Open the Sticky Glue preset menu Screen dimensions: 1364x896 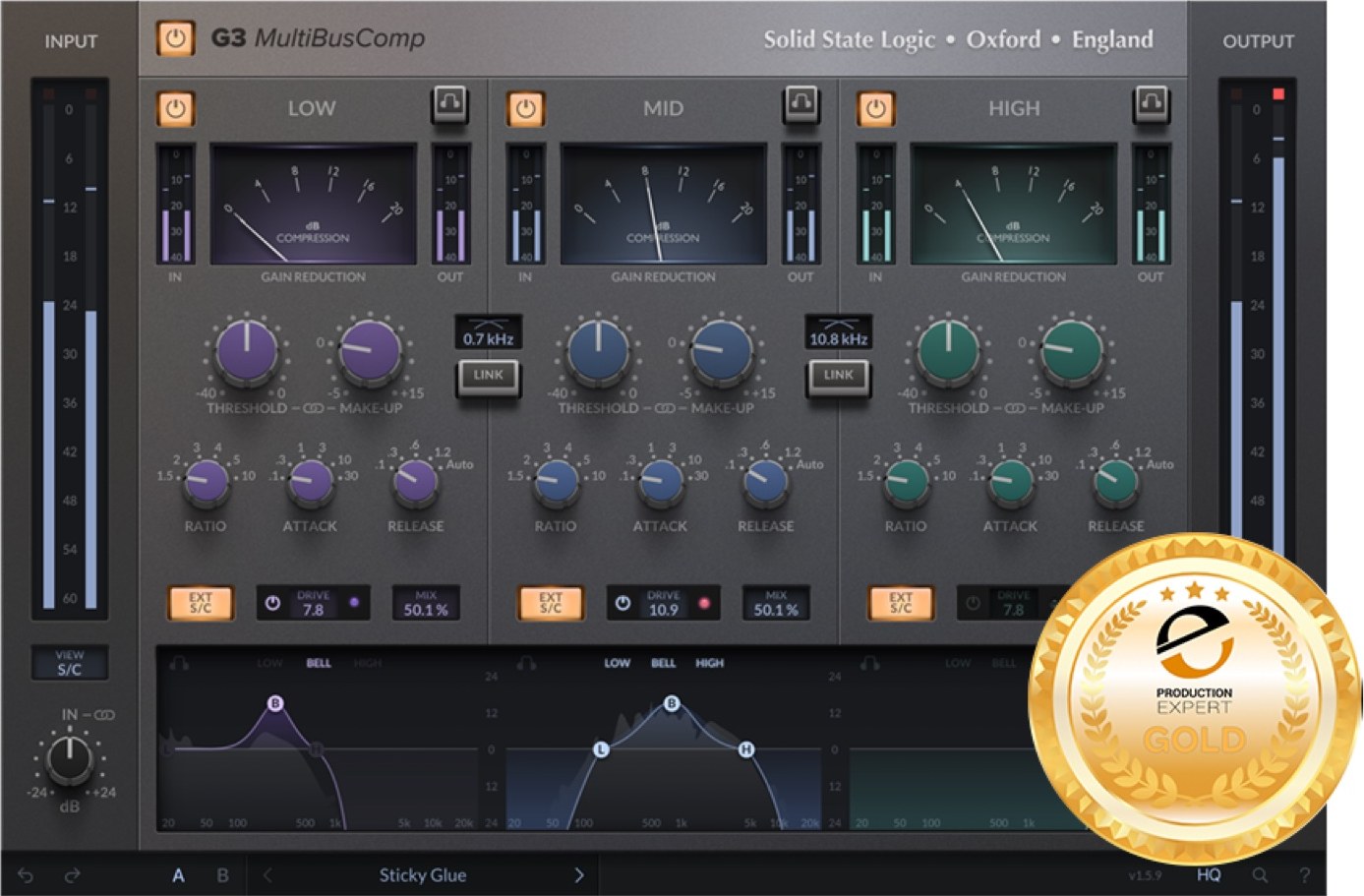coord(423,874)
